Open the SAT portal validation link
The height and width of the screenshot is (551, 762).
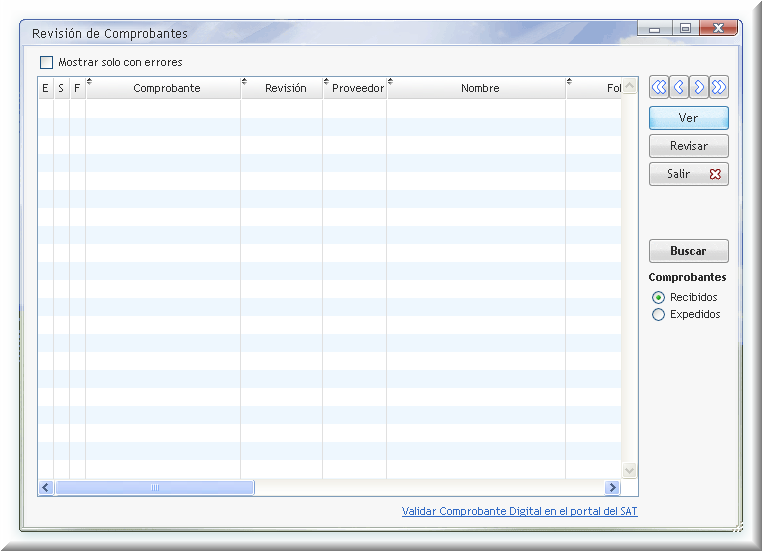519,511
